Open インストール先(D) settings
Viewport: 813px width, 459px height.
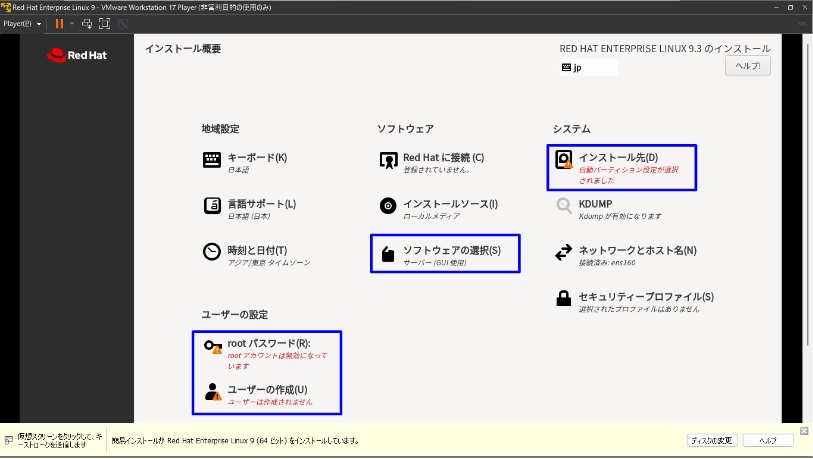click(619, 158)
